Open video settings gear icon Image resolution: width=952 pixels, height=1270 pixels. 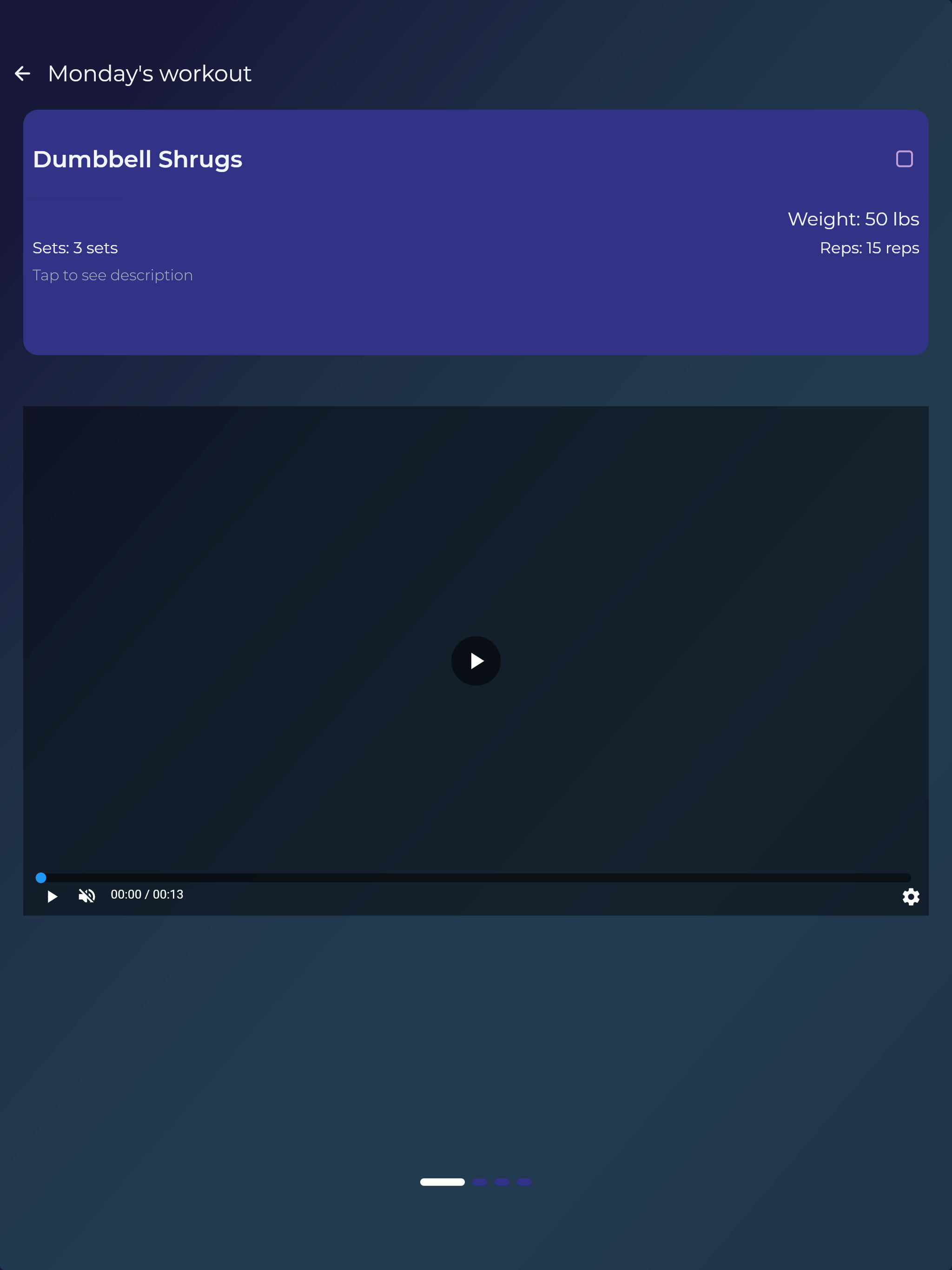click(911, 897)
